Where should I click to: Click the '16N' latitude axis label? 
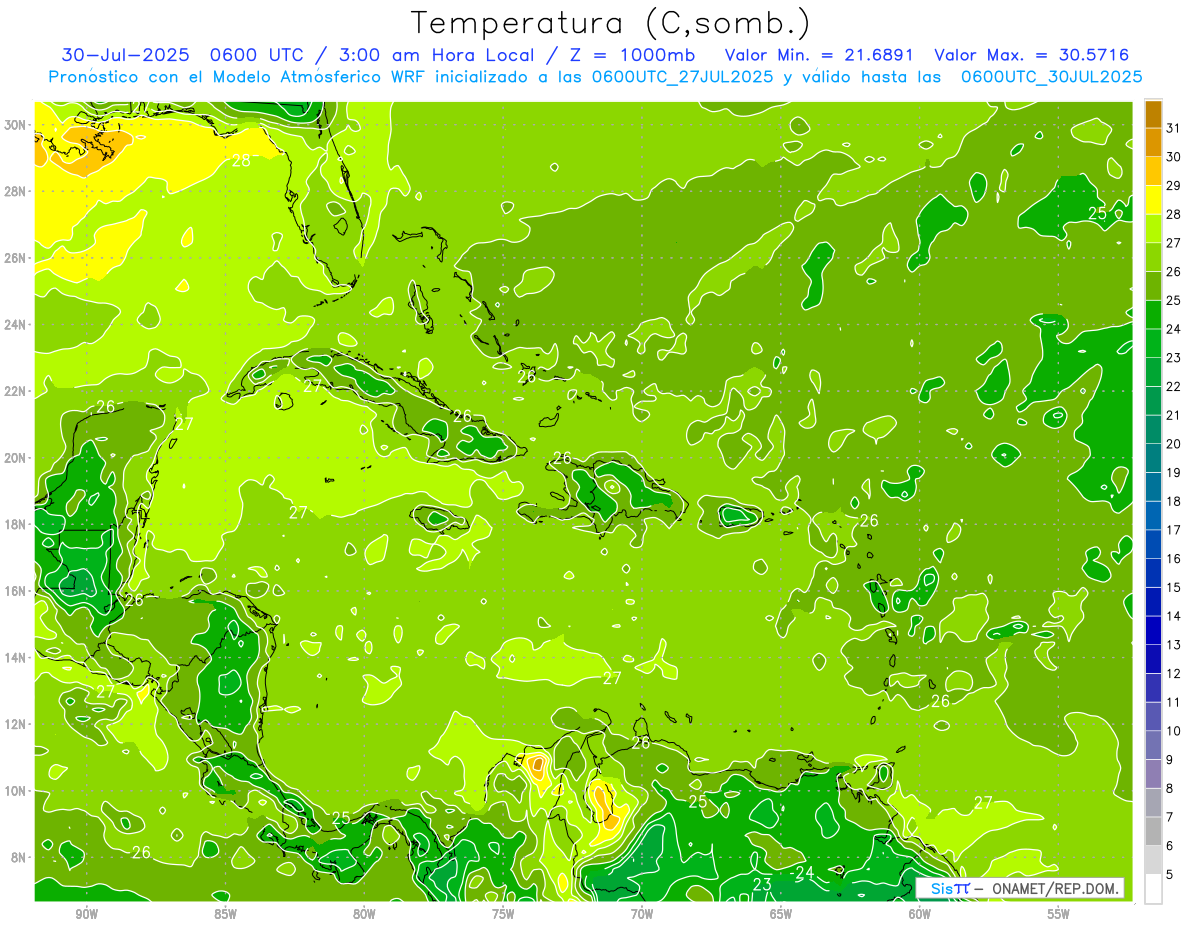(x=17, y=591)
